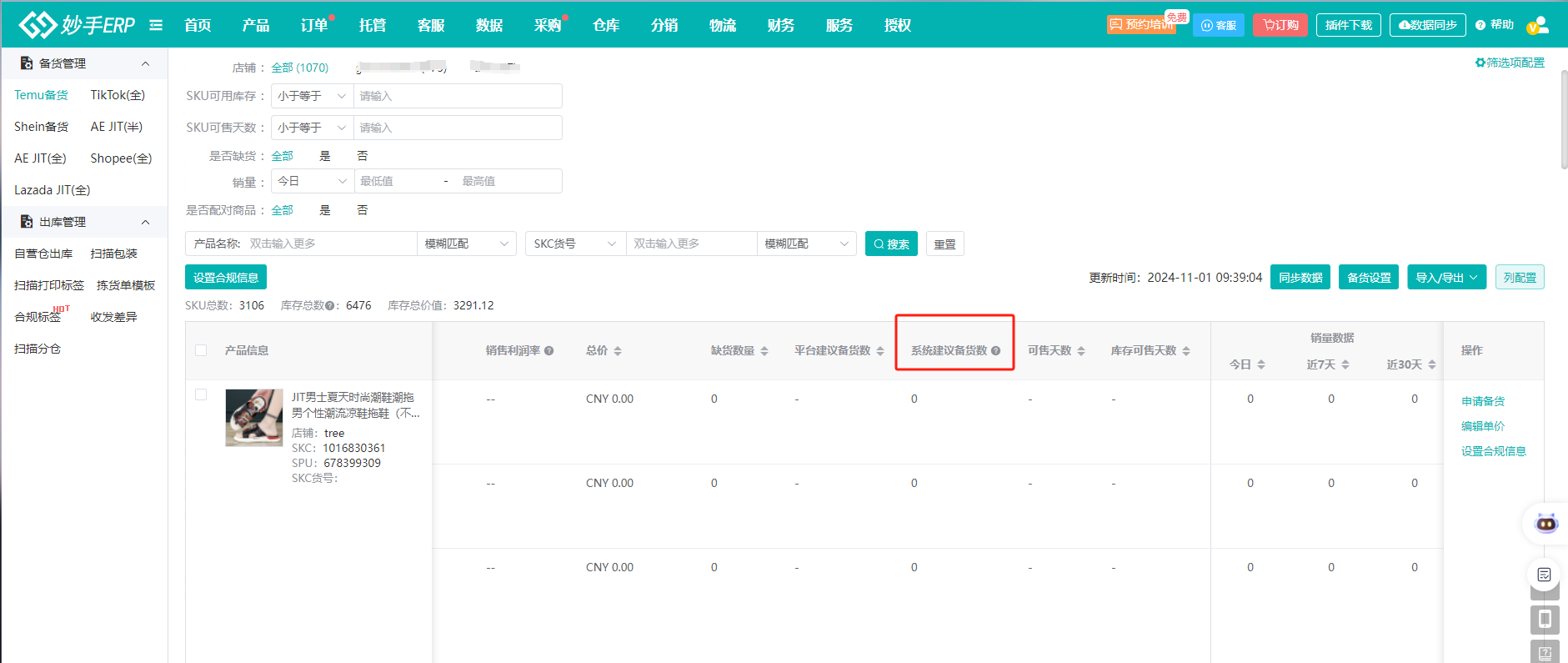The height and width of the screenshot is (663, 1568).
Task: Click the page vertical scrollbar
Action: pos(1564,119)
